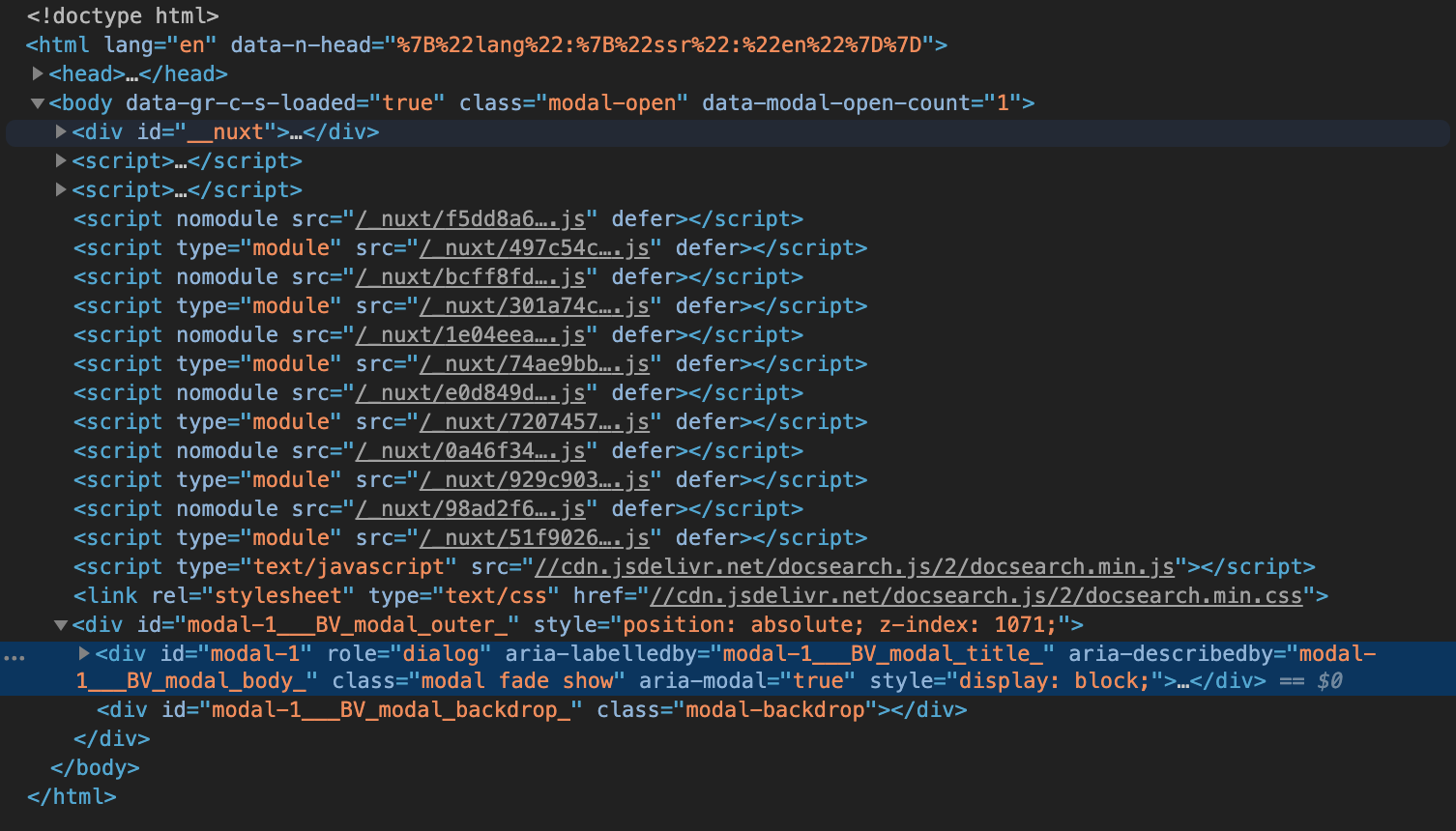The image size is (1456, 831).
Task: Open the docsearch.min.js CDN link
Action: (855, 567)
